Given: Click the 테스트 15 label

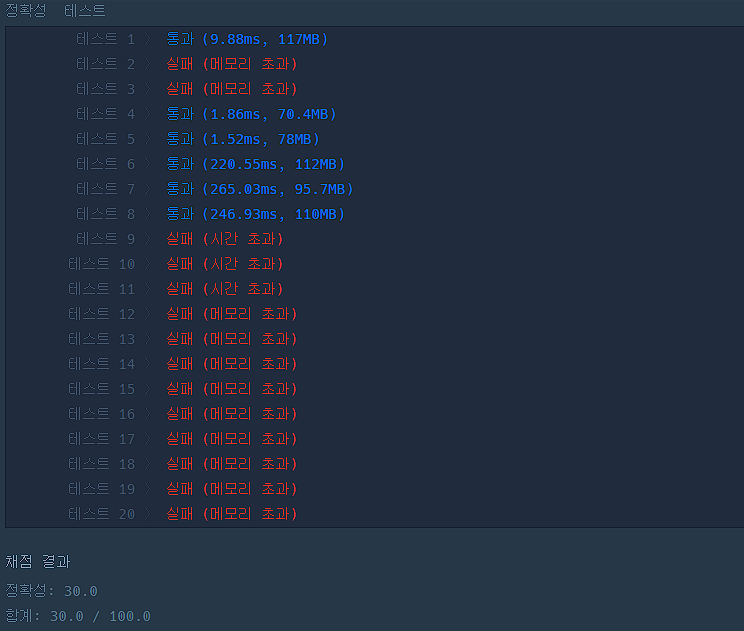Looking at the screenshot, I should (102, 389).
